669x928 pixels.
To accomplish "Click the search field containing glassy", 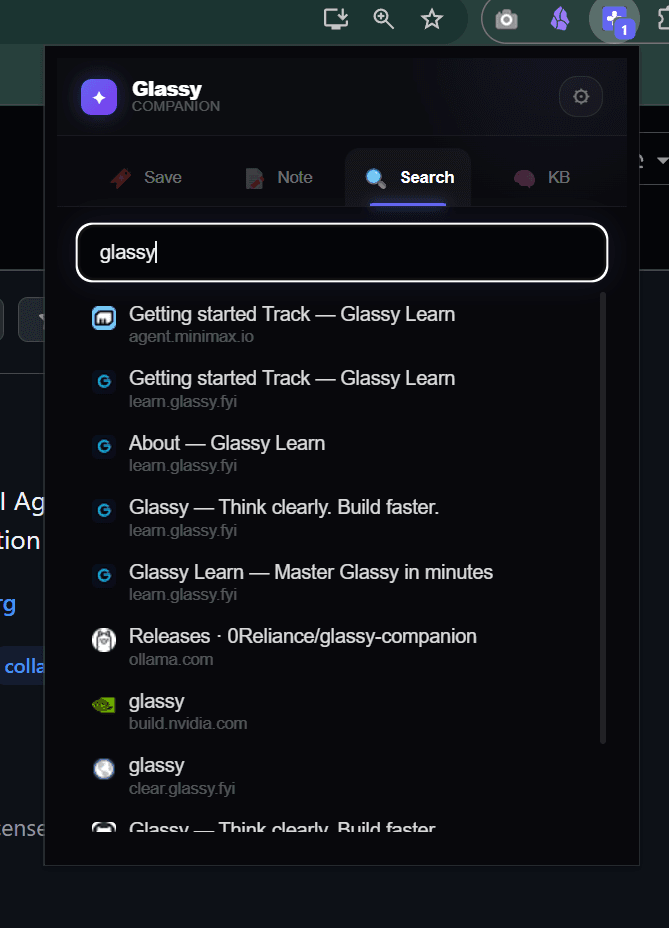I will (342, 253).
